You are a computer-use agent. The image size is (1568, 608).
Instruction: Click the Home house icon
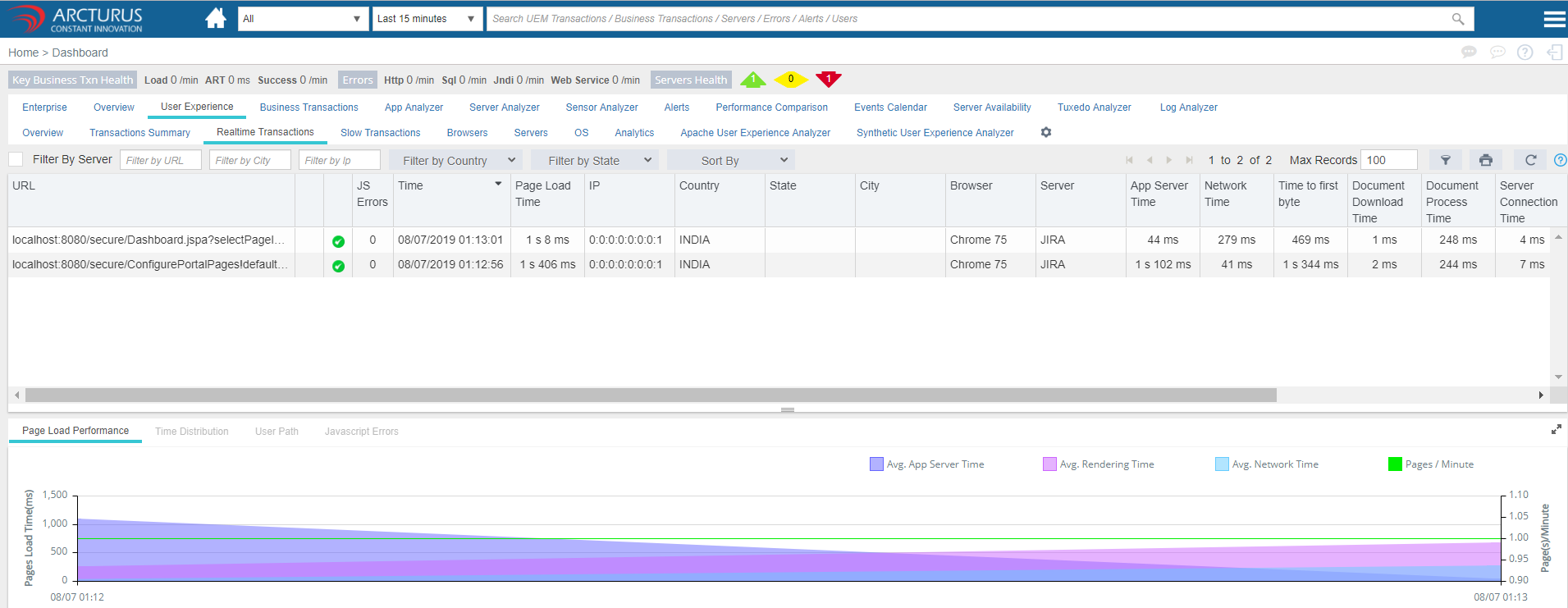click(216, 18)
